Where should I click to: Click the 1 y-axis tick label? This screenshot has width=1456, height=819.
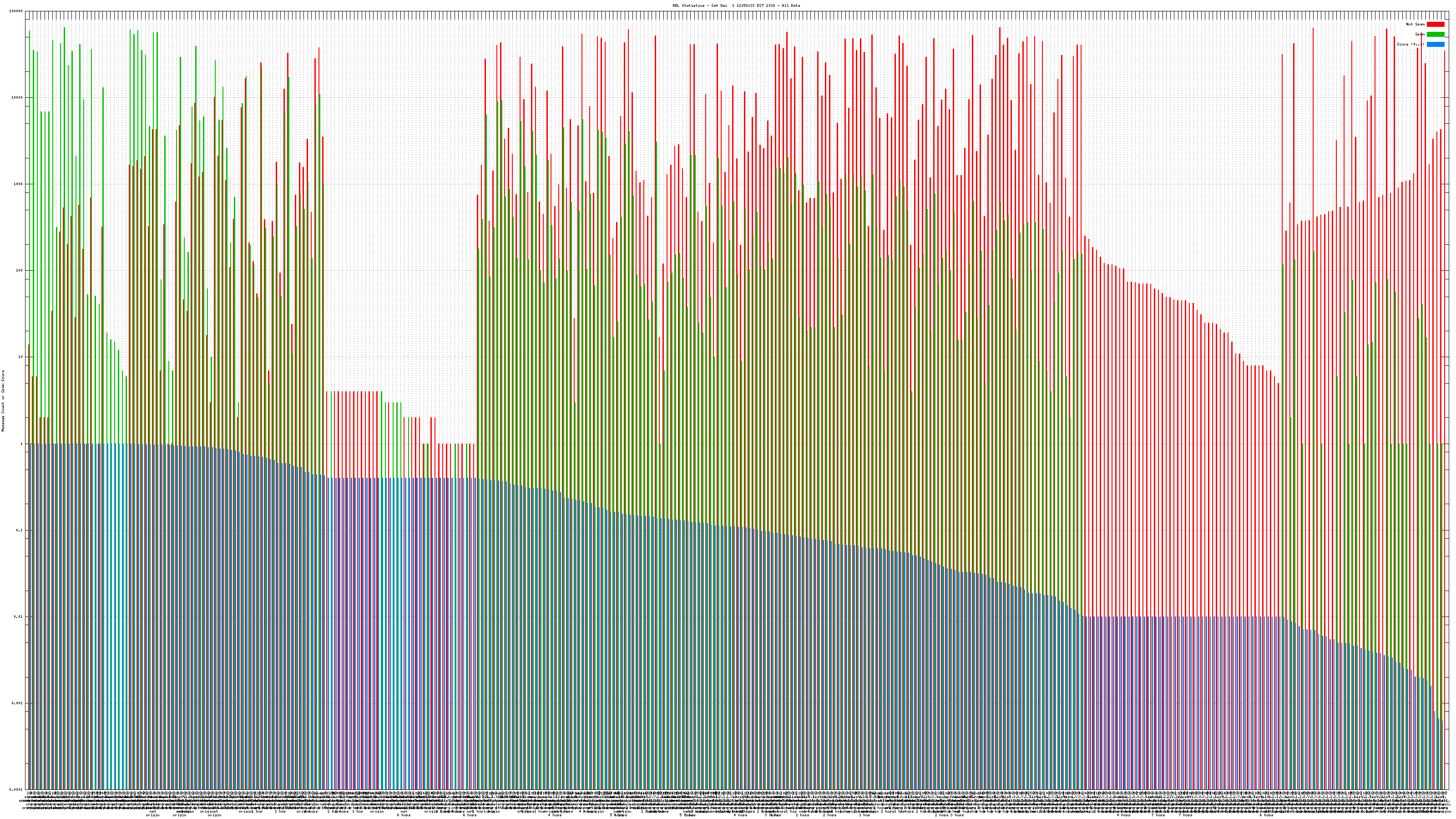tap(22, 444)
